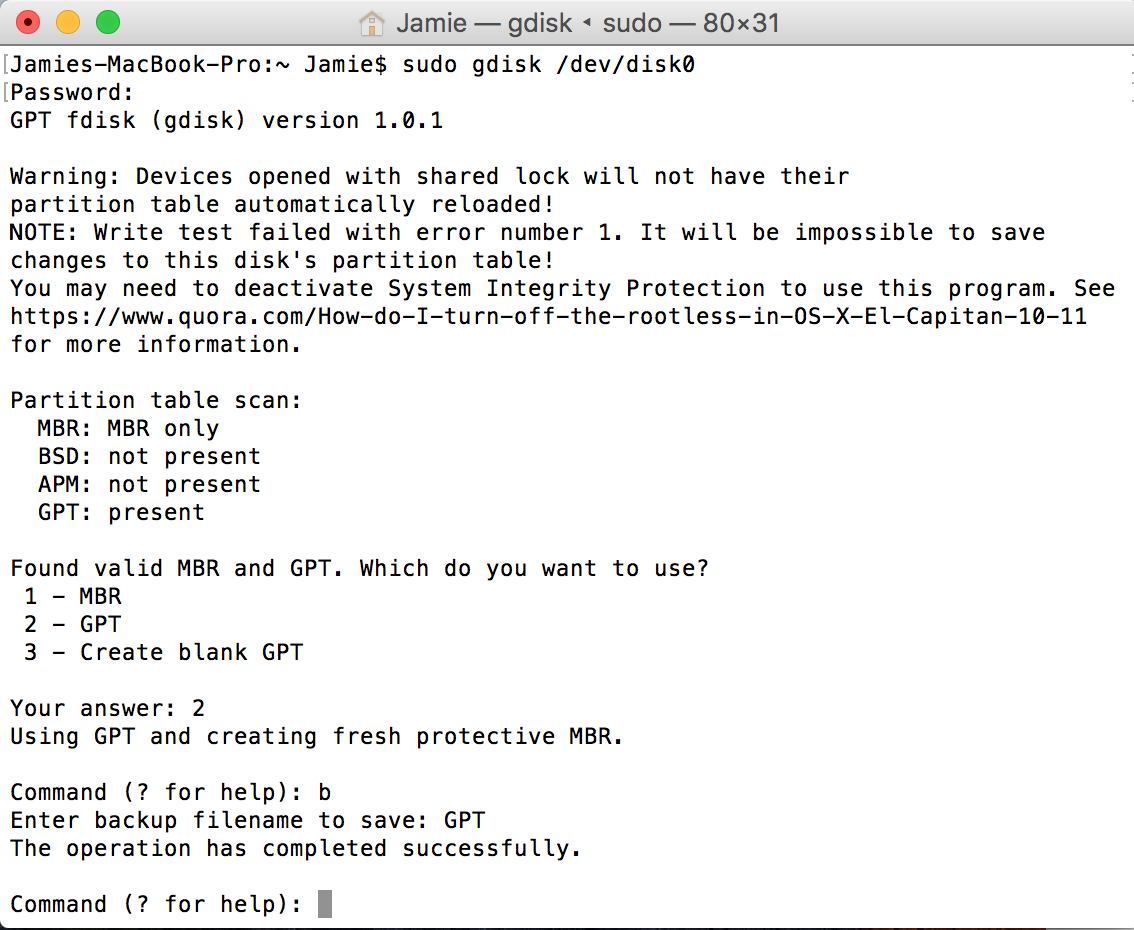Click the 'MBR: MBR only' scan result
This screenshot has width=1134, height=930.
tap(128, 428)
